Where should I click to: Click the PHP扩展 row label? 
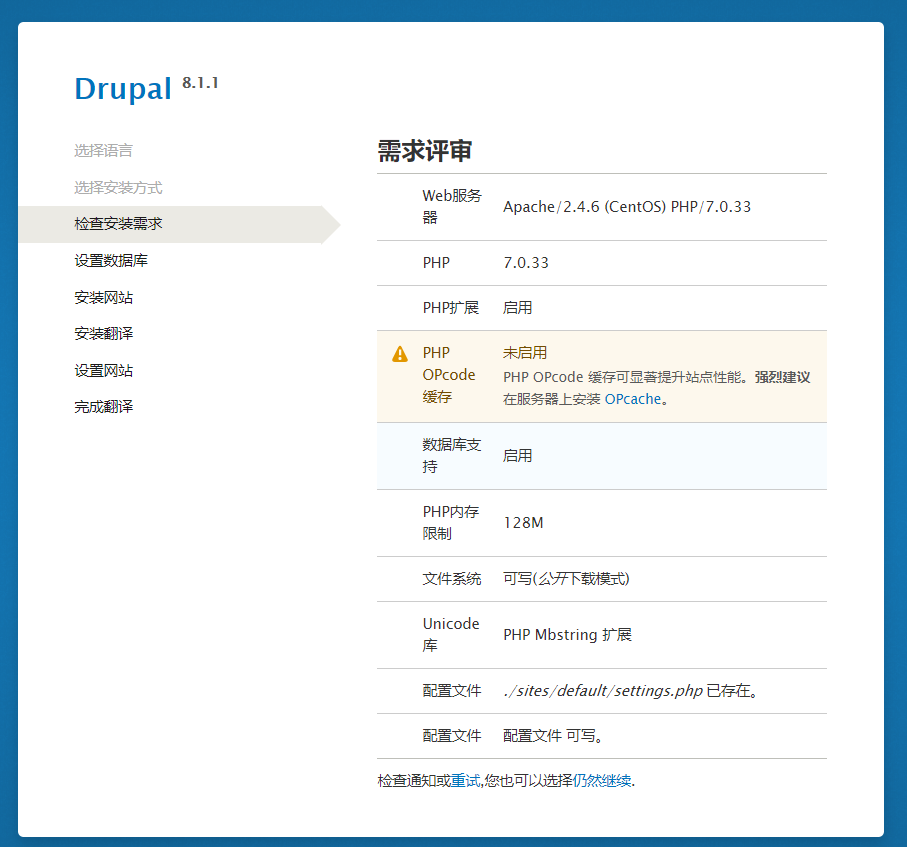point(451,308)
